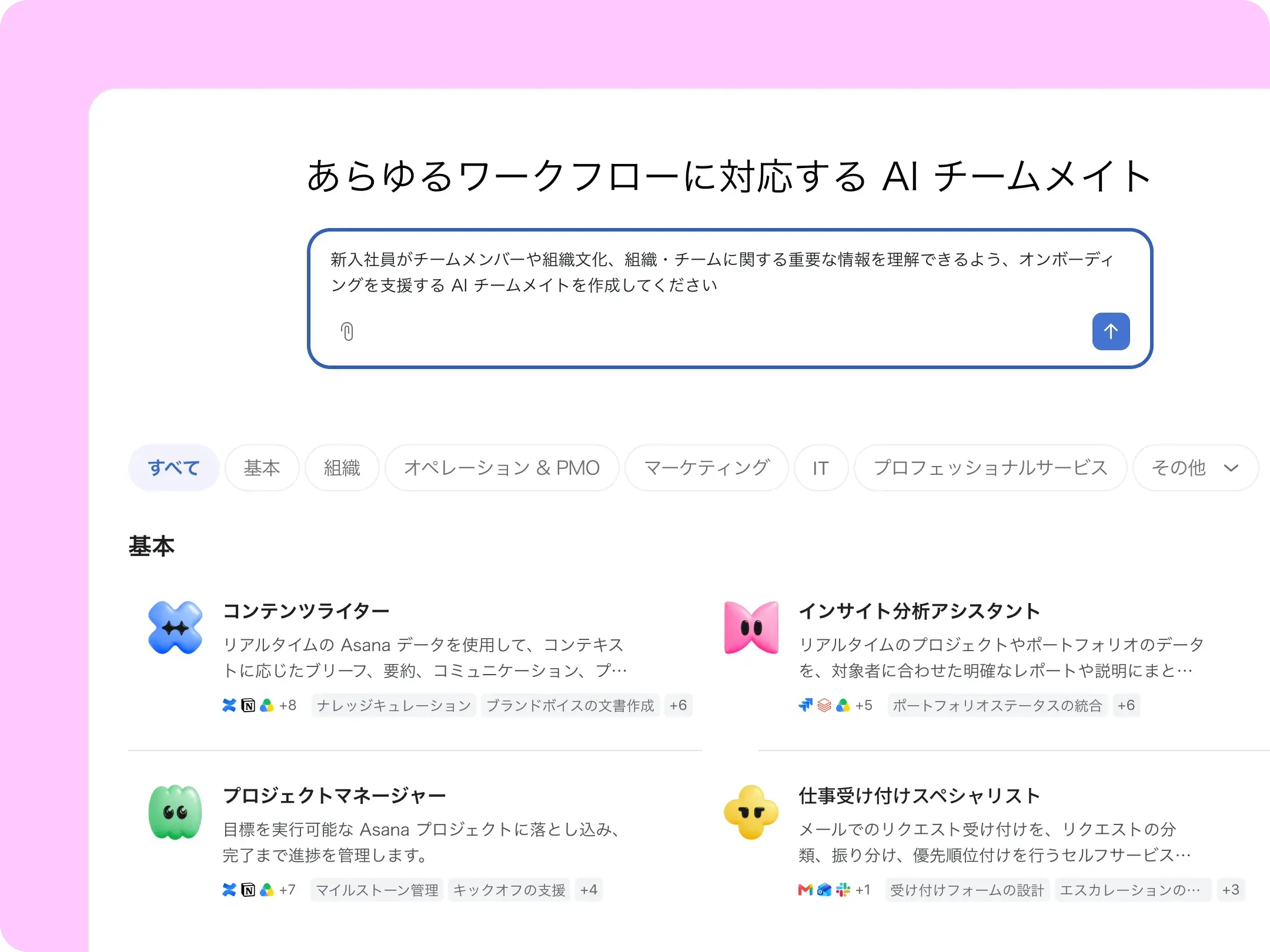The image size is (1270, 952).
Task: Show +7 more integrations for プロジェクトマネージャー
Action: pos(287,890)
